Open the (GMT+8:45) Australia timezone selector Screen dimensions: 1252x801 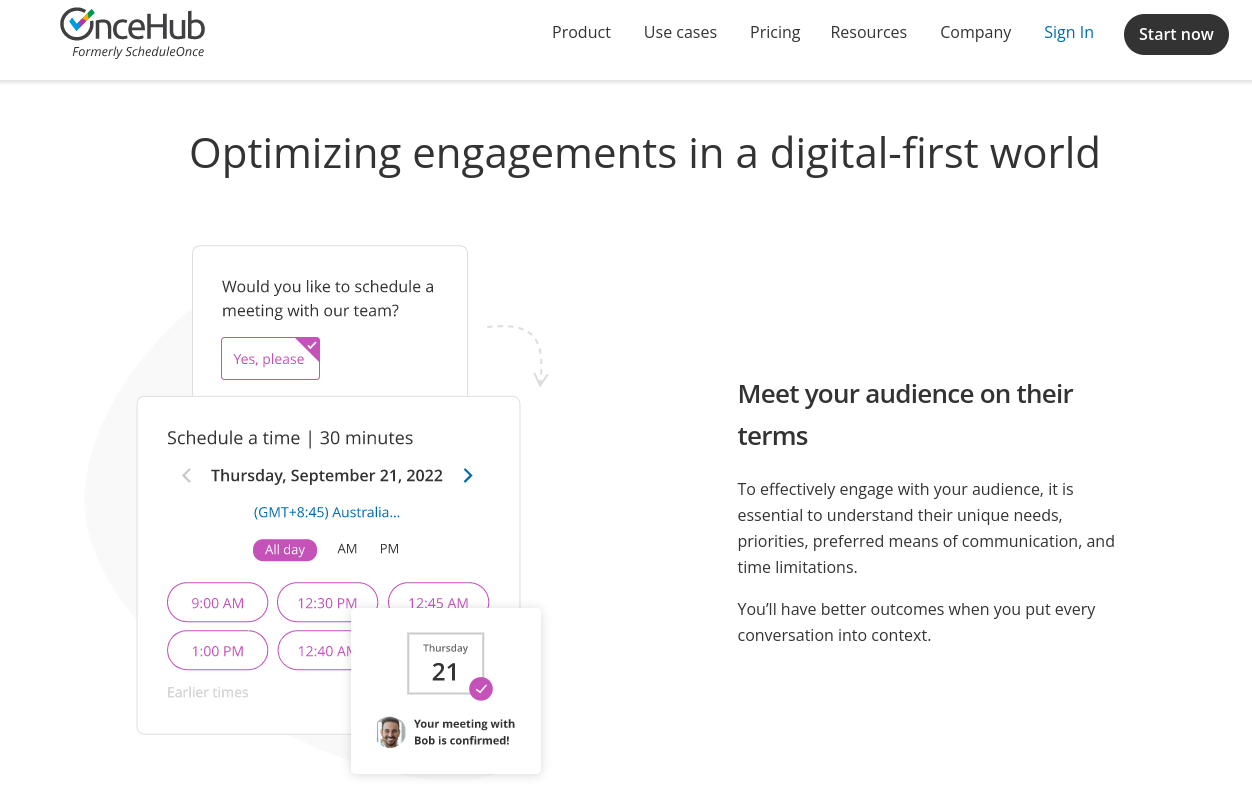(x=327, y=512)
